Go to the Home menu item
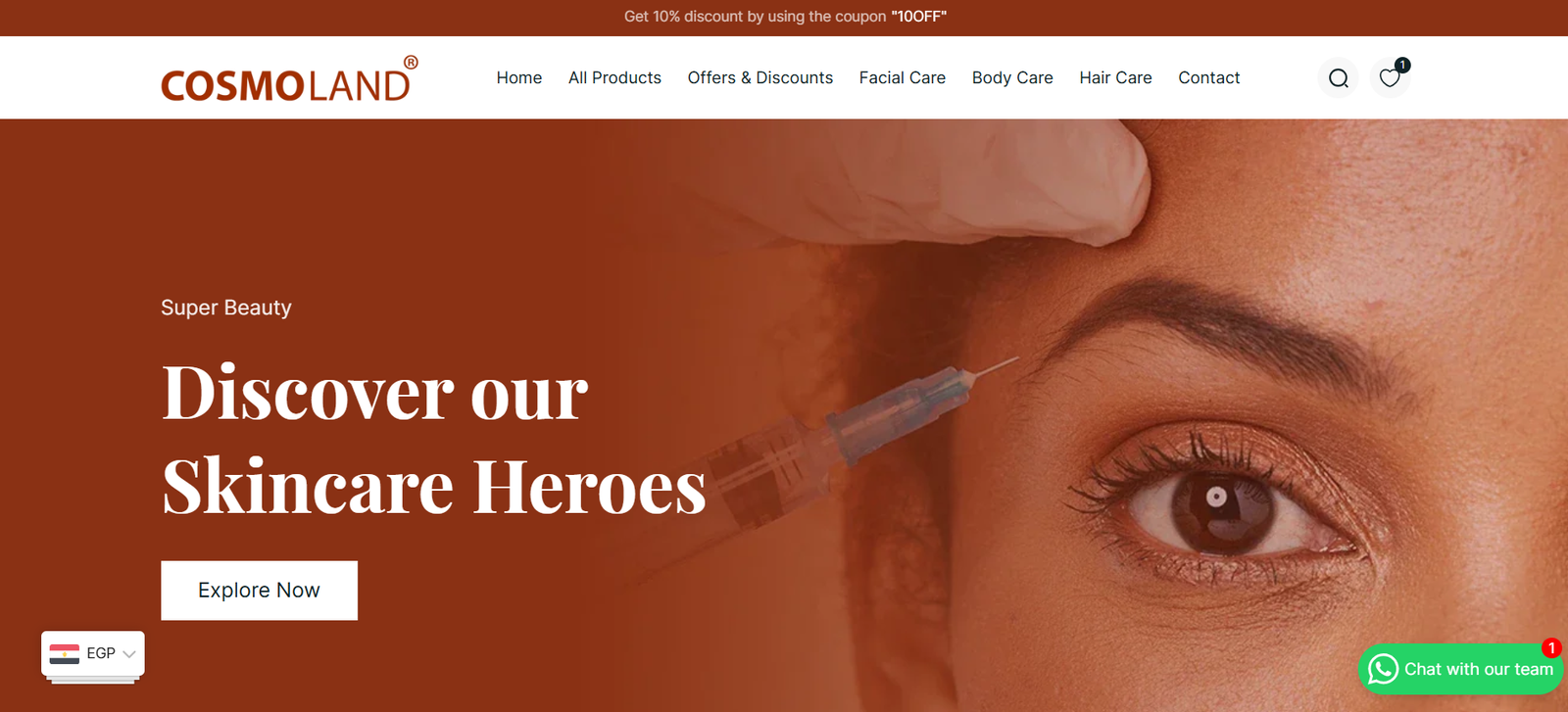The width and height of the screenshot is (1568, 712). click(519, 77)
